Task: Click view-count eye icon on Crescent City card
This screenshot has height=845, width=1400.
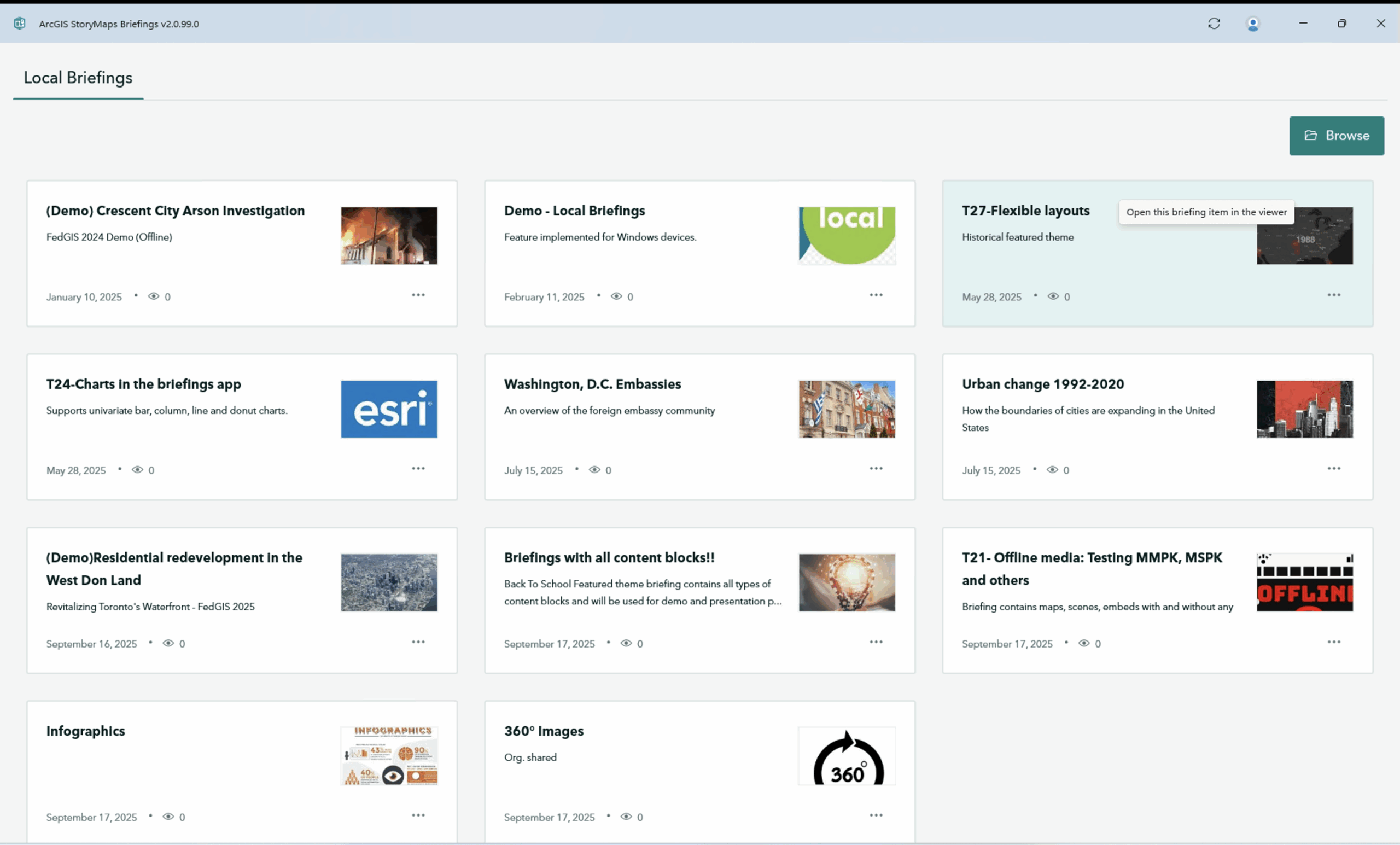Action: [x=154, y=296]
